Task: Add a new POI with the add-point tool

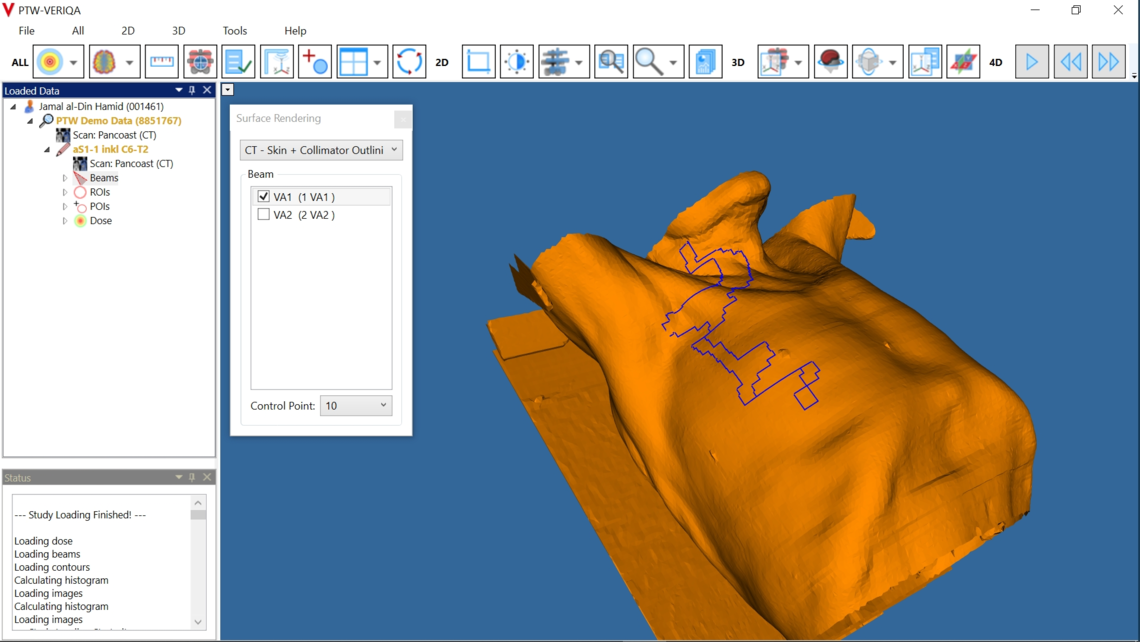Action: [315, 61]
